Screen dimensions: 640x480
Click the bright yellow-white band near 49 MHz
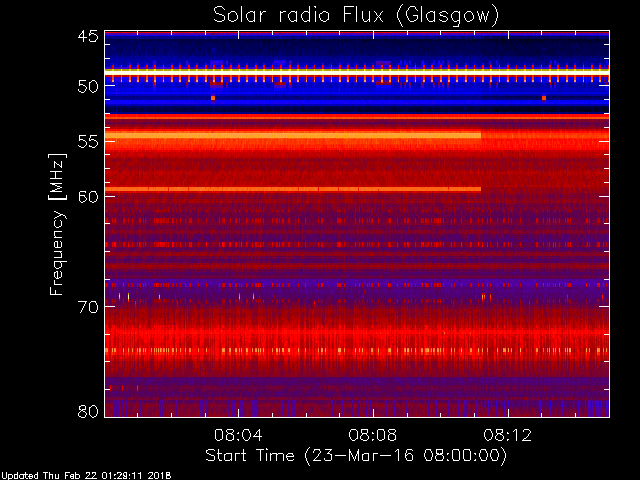(x=357, y=72)
